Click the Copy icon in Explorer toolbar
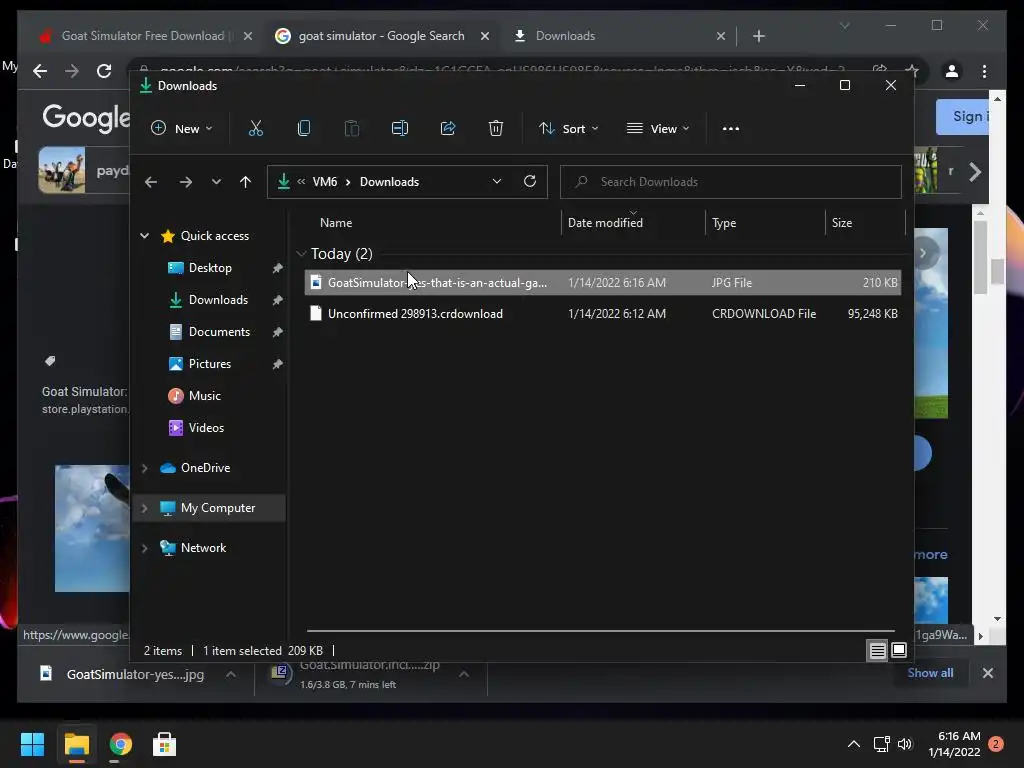The width and height of the screenshot is (1024, 768). pyautogui.click(x=304, y=129)
